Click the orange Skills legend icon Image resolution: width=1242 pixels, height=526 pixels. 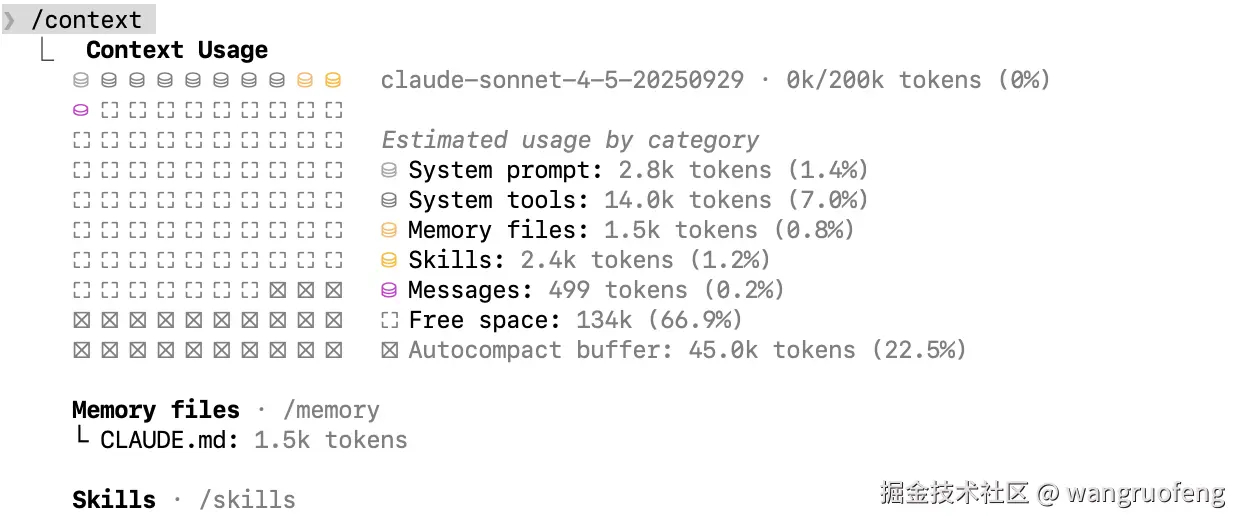point(390,261)
